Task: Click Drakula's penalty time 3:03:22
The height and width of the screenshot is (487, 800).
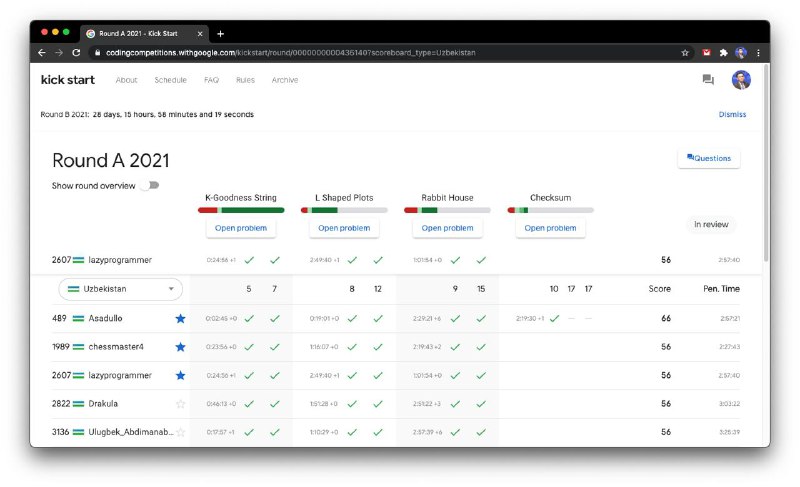Action: pyautogui.click(x=729, y=404)
